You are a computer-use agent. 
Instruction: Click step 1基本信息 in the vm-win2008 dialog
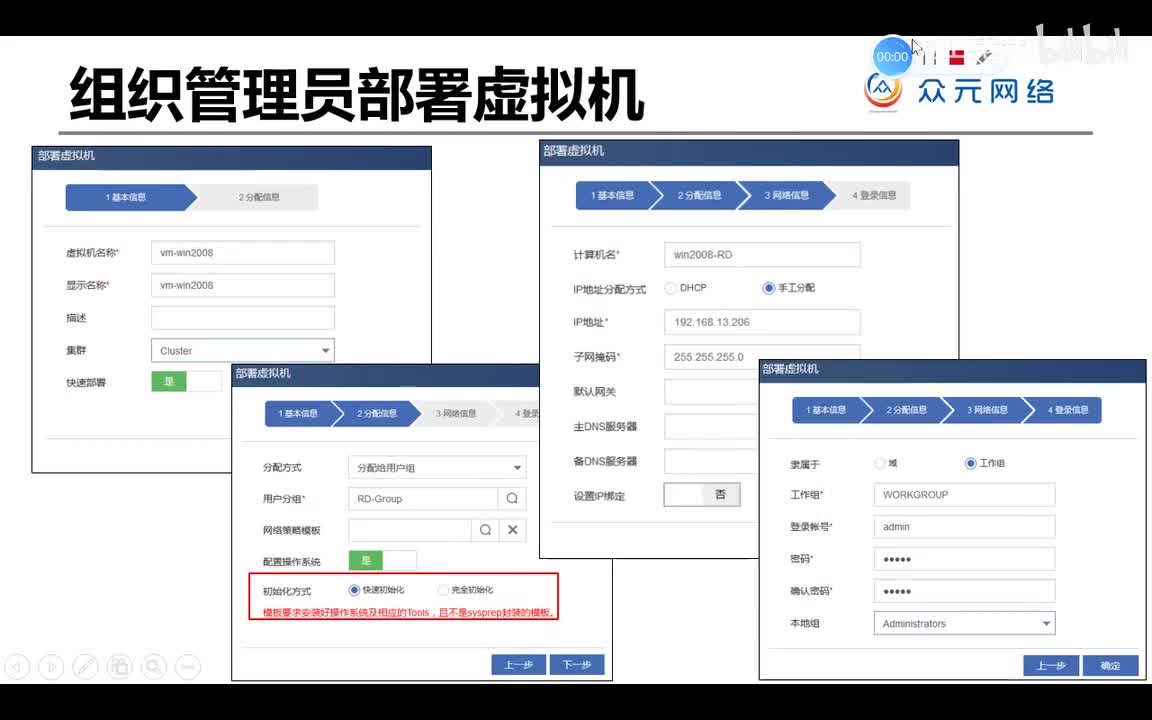(126, 197)
